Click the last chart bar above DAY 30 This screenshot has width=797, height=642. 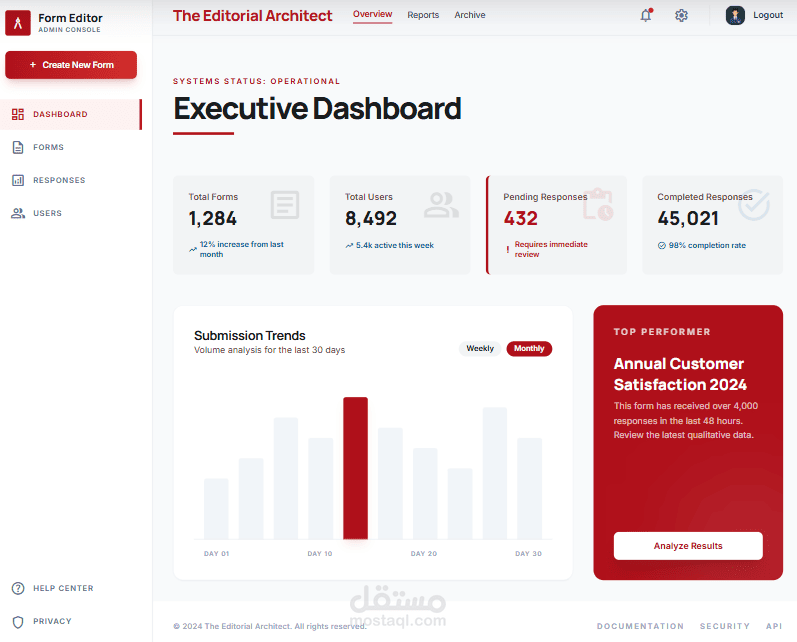[529, 488]
